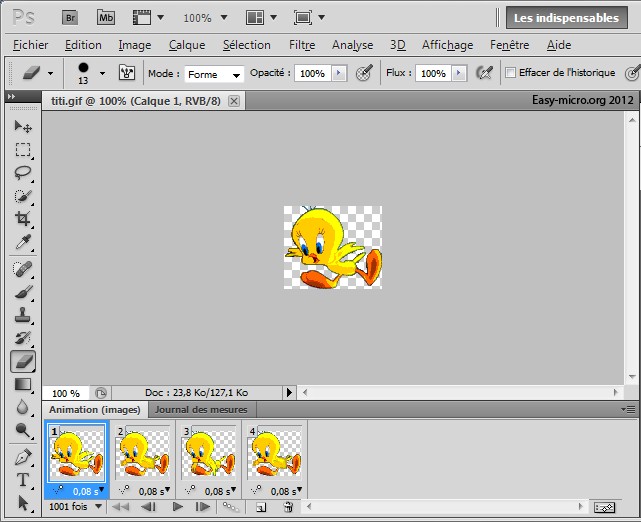
Task: Toggle airbrush mode next to Flux
Action: pos(484,73)
